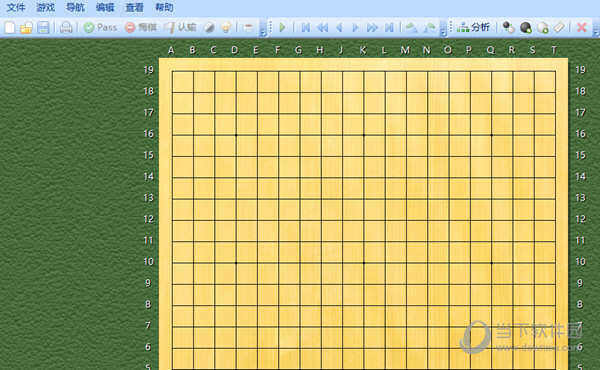This screenshot has width=600, height=370.
Task: Place a stone on star point Q16
Action: pos(492,135)
